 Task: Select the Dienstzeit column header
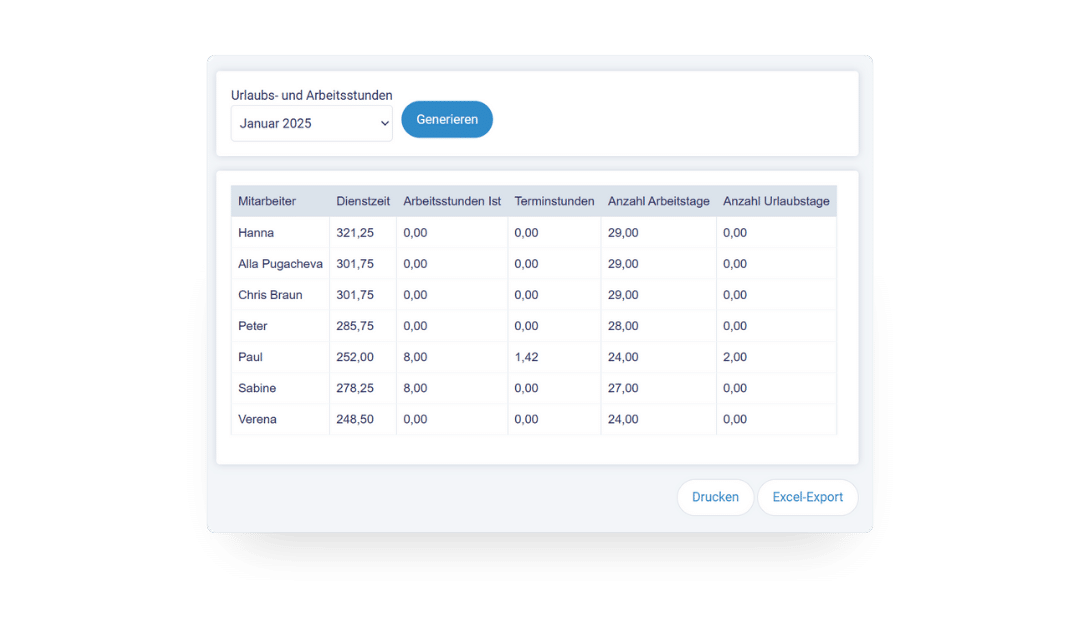click(x=363, y=201)
